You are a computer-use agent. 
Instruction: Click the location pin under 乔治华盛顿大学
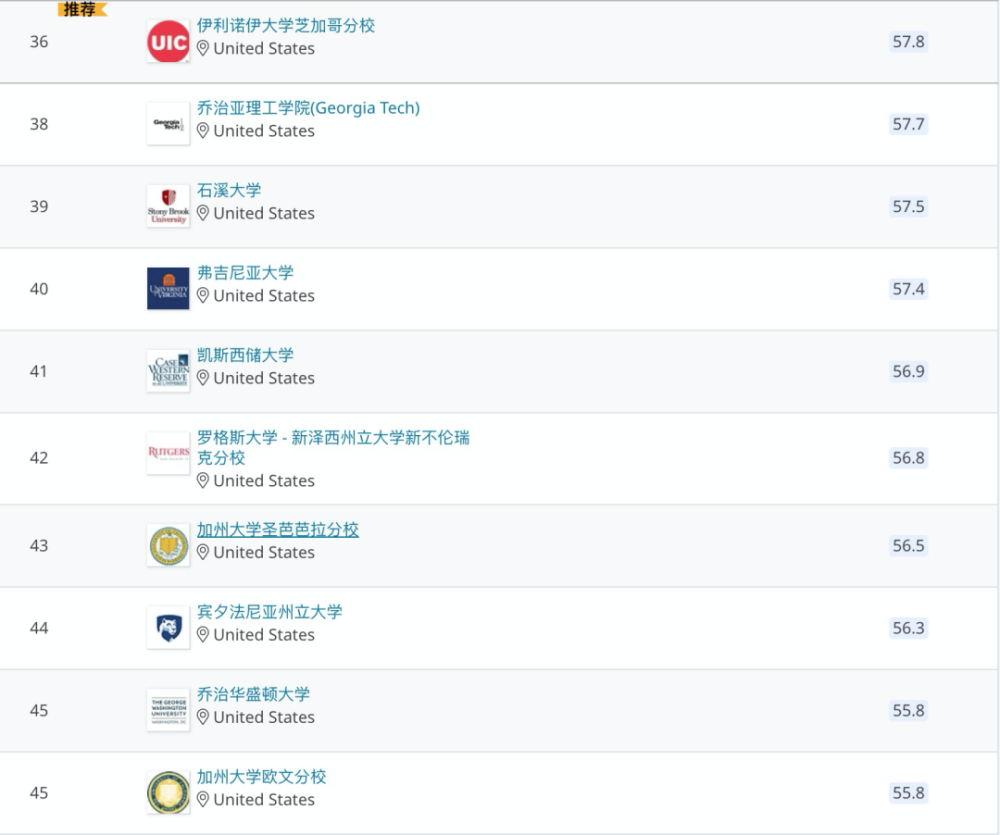[203, 717]
